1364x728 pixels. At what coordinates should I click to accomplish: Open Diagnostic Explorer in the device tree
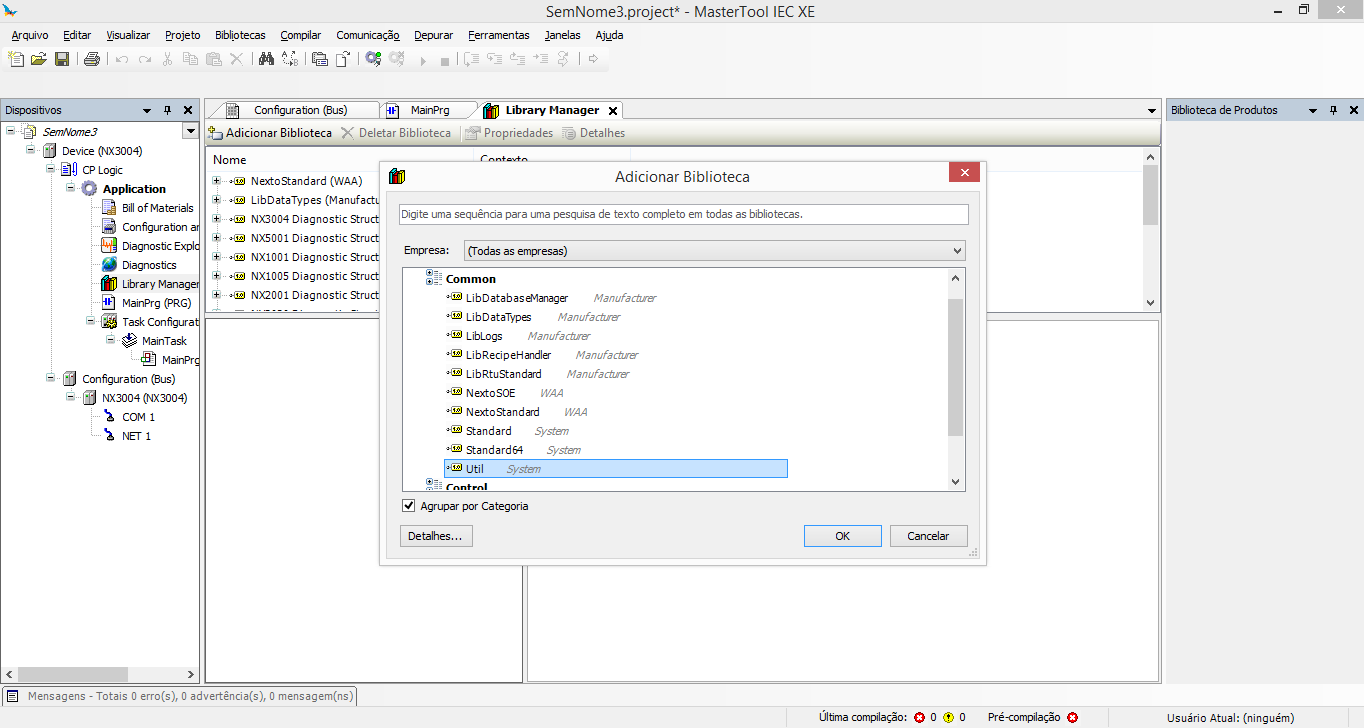click(x=160, y=246)
